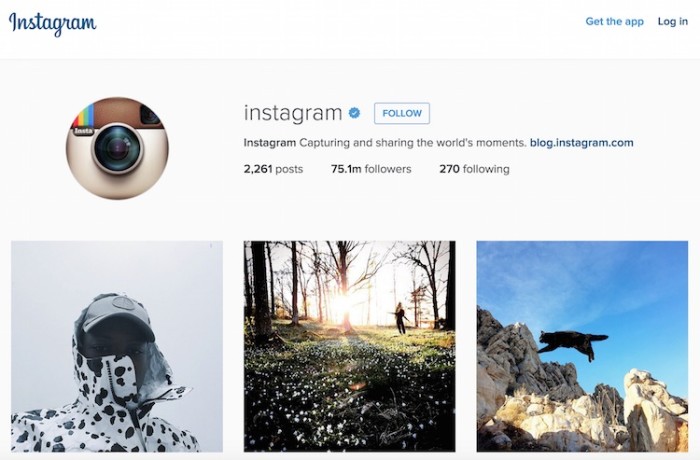This screenshot has width=700, height=460.
Task: Open the rocks and blue sky photo
Action: pyautogui.click(x=582, y=347)
